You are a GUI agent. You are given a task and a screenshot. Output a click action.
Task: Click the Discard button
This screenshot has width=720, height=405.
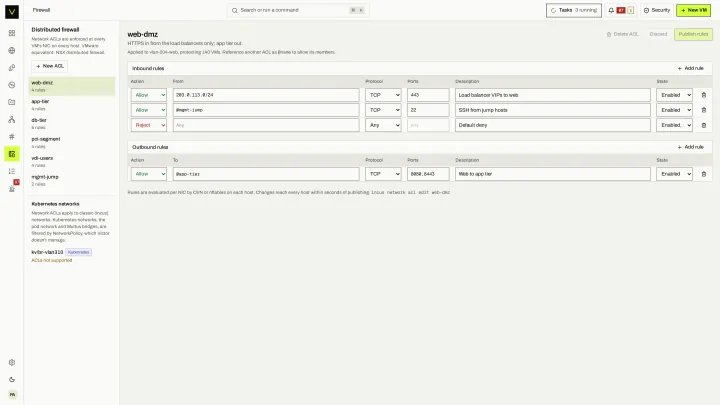658,34
